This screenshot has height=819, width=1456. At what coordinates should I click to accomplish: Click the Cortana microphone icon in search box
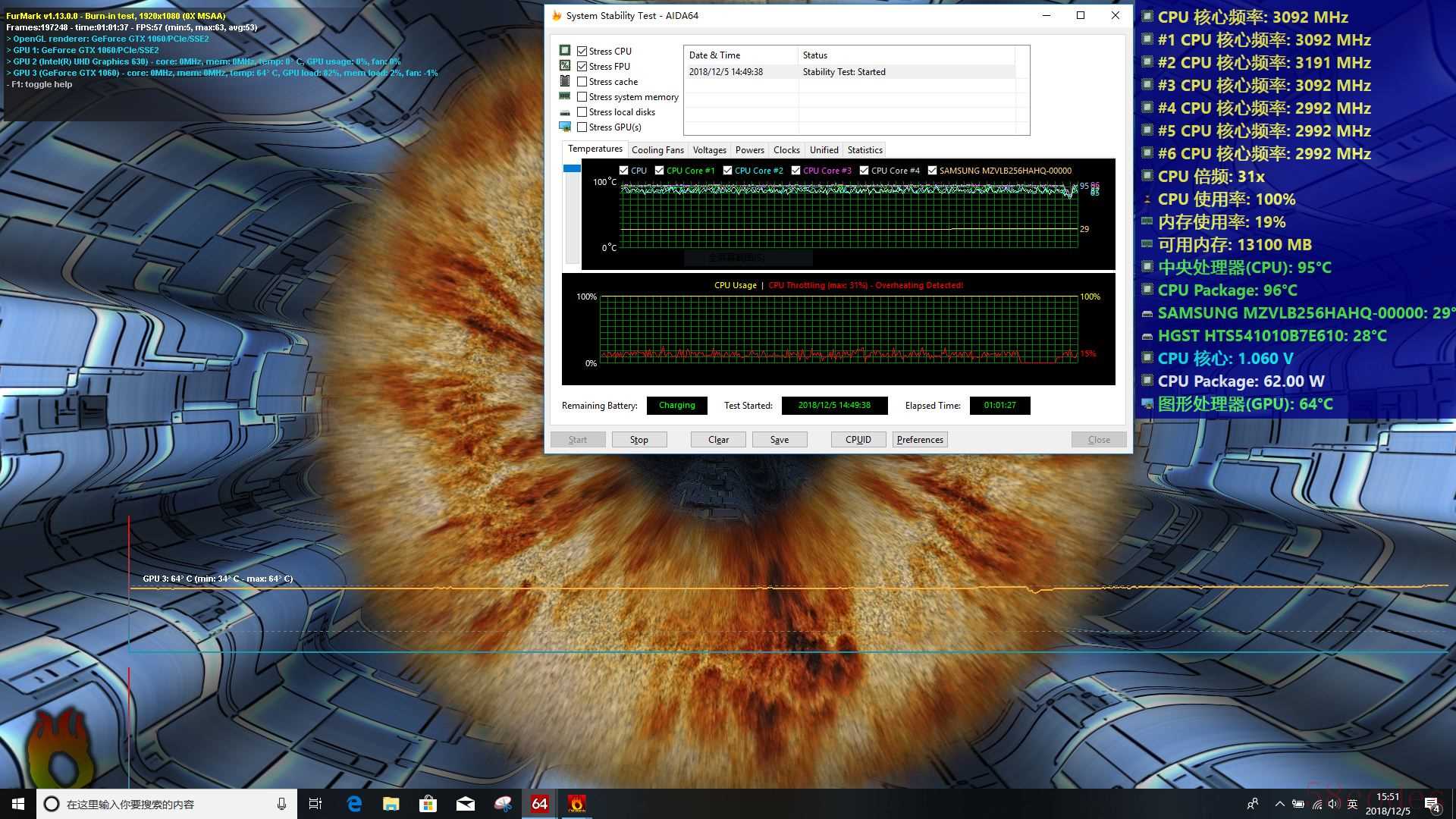point(281,804)
